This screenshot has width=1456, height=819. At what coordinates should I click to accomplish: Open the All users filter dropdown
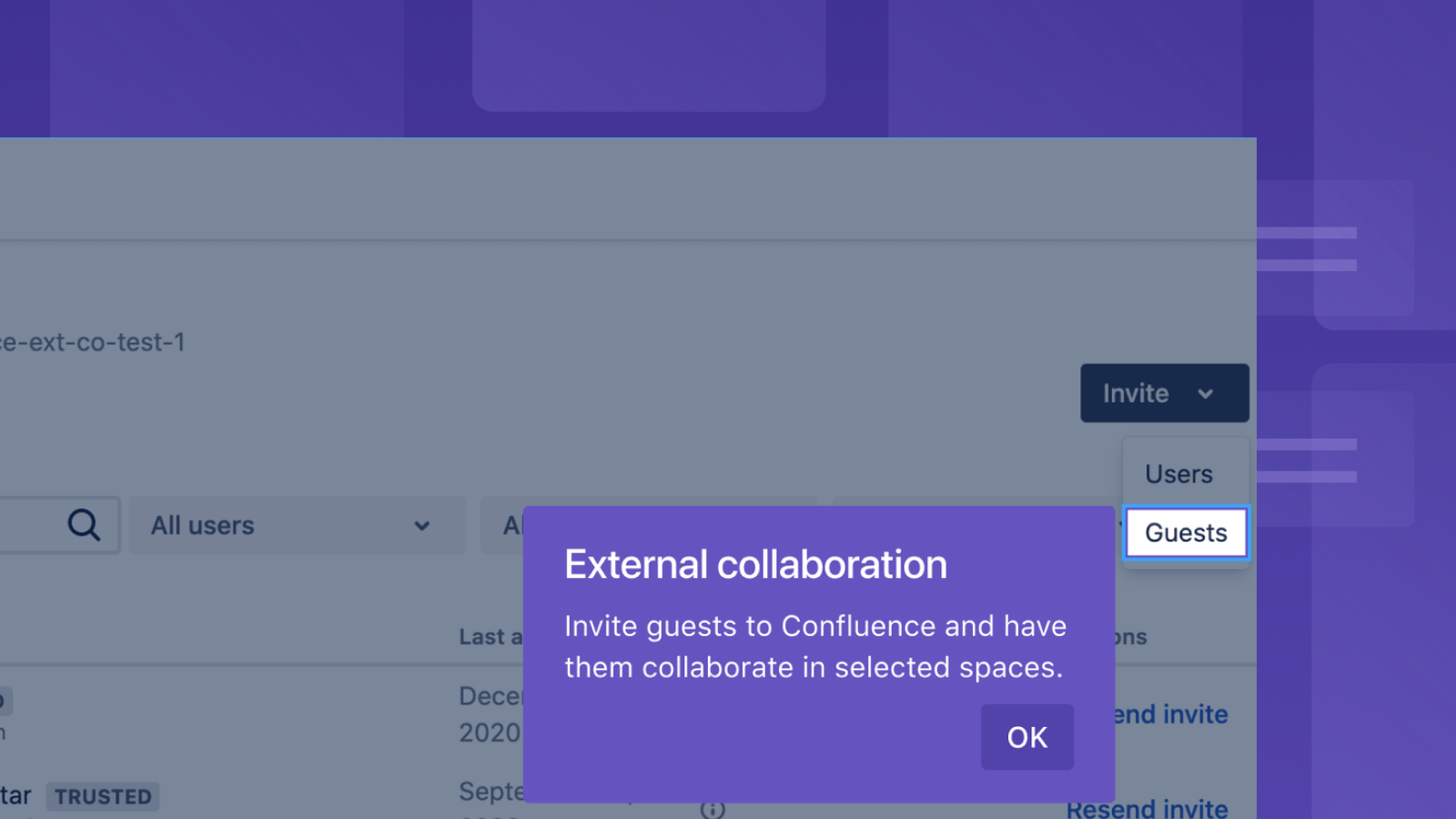297,525
